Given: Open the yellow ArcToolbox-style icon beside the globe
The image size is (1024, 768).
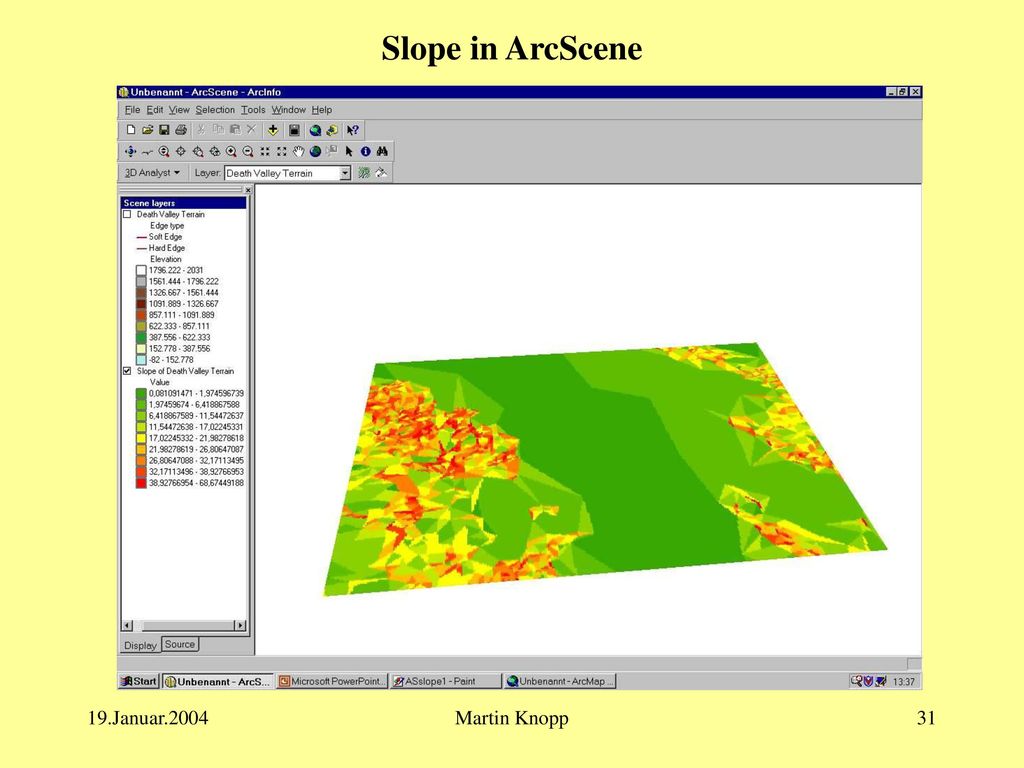Looking at the screenshot, I should click(x=332, y=130).
